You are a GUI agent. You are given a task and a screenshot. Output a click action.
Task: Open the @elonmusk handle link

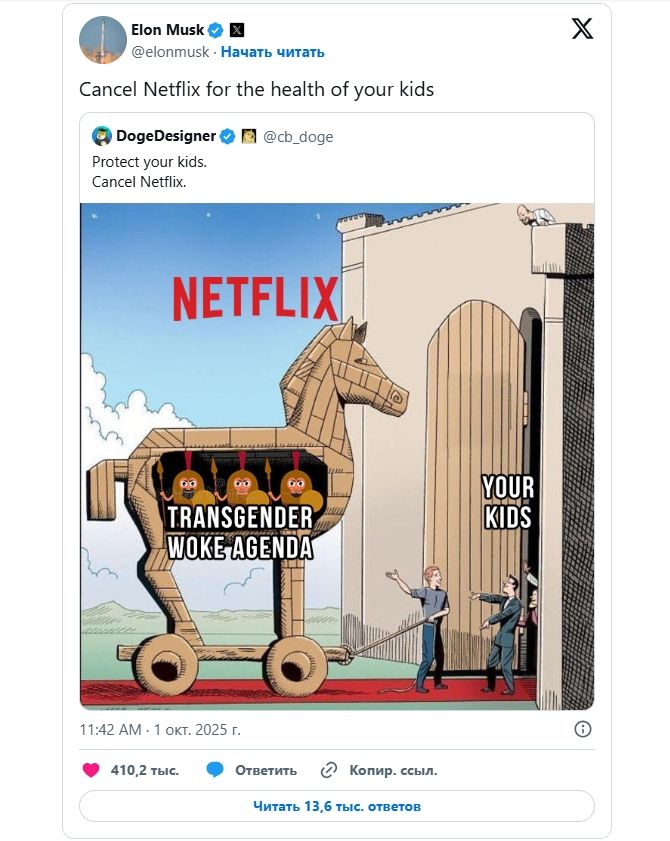pyautogui.click(x=170, y=52)
